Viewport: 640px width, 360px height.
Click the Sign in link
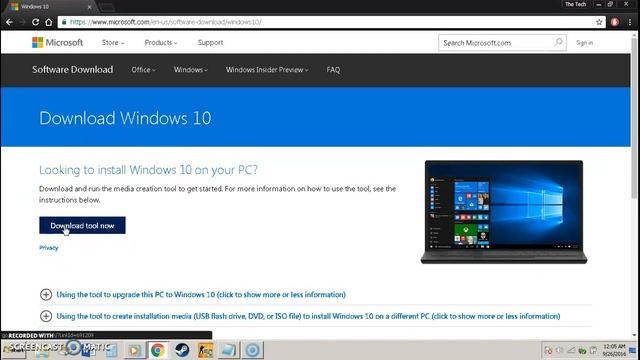click(x=584, y=42)
